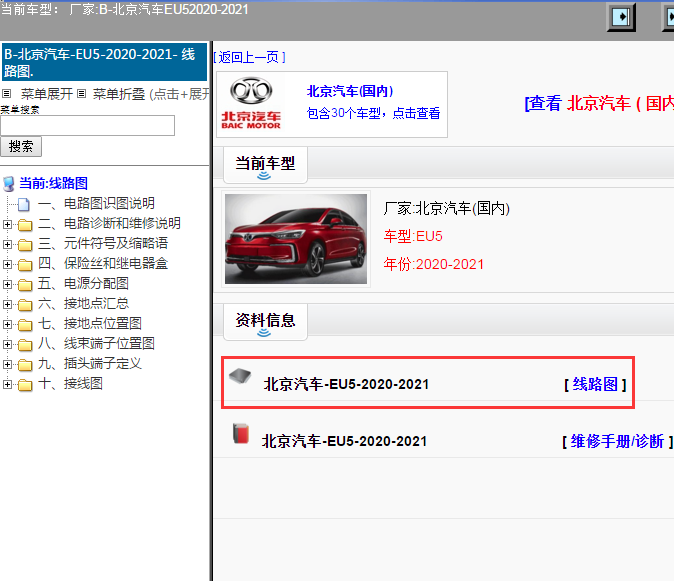Click 查看 北京汽车 link at right
This screenshot has height=581, width=674.
tap(599, 104)
